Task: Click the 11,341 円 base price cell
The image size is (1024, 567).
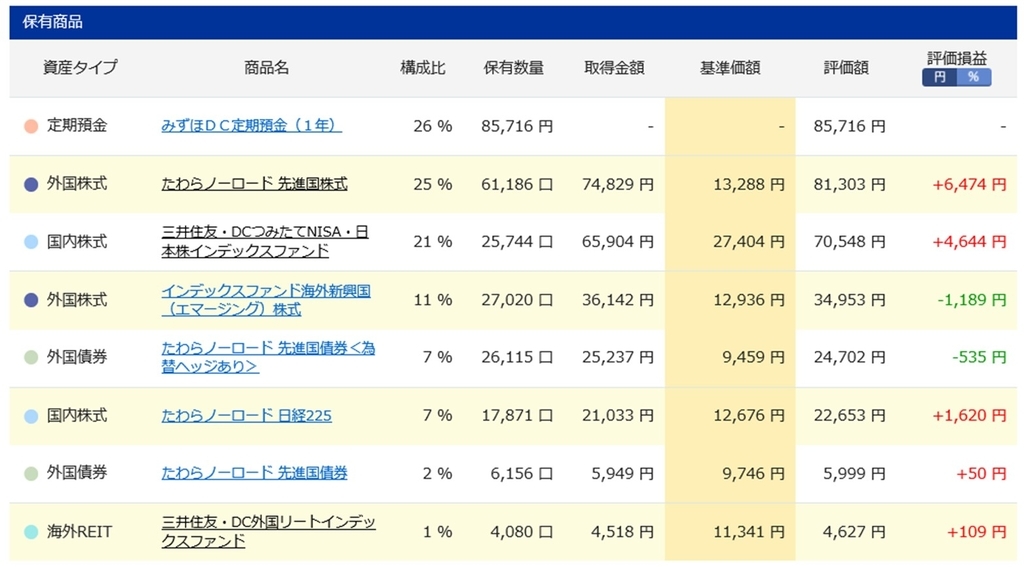Action: [748, 532]
